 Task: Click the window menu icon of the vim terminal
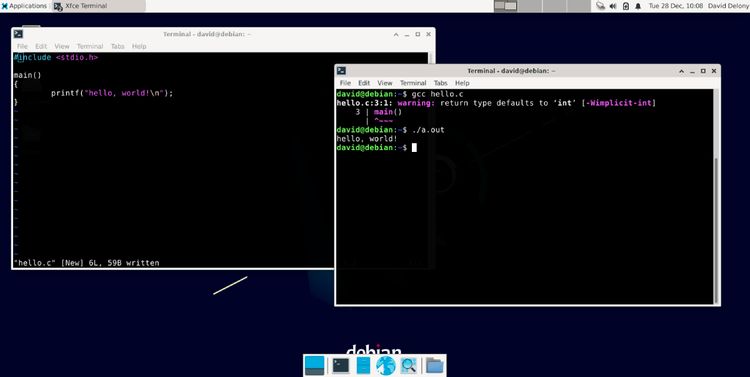point(18,34)
